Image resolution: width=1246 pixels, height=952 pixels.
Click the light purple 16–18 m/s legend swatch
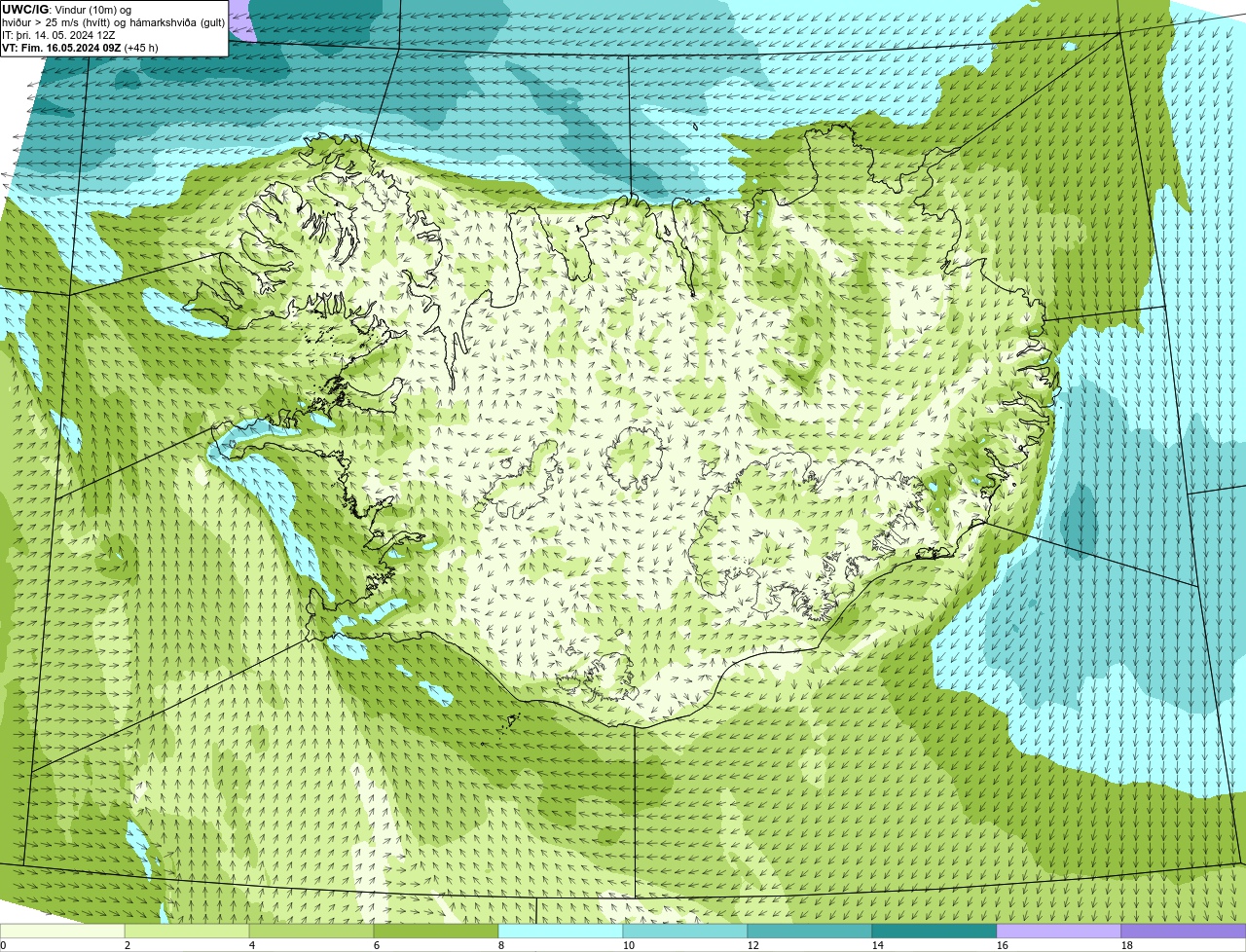pyautogui.click(x=1059, y=931)
